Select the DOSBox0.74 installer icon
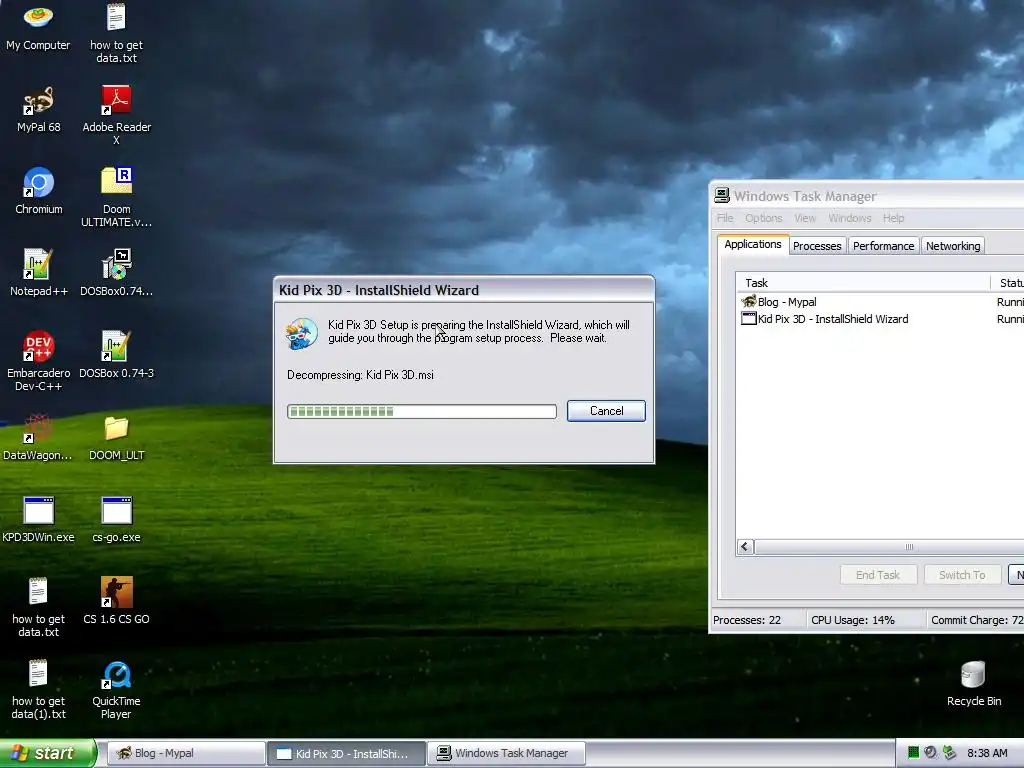The width and height of the screenshot is (1024, 768). click(x=116, y=272)
